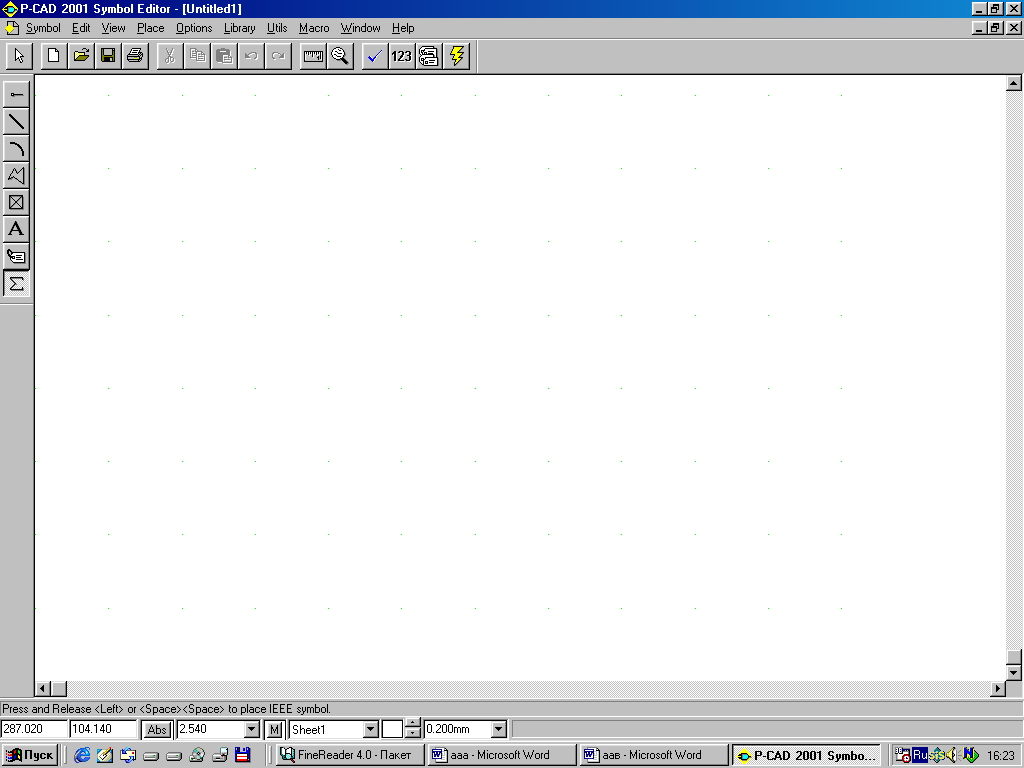Click the system clock 16:23
Screen dimensions: 1024x768
[1000, 756]
